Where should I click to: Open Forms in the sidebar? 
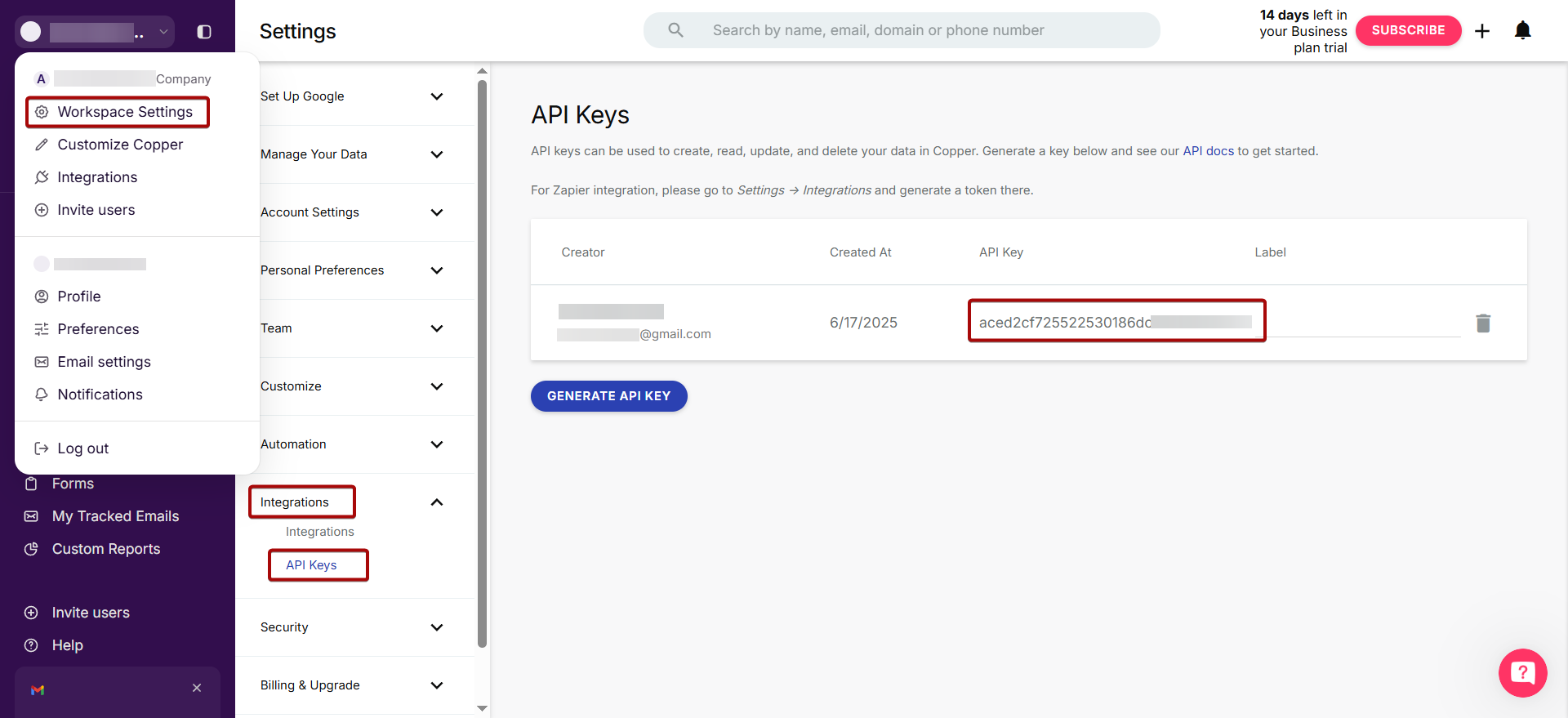click(73, 484)
